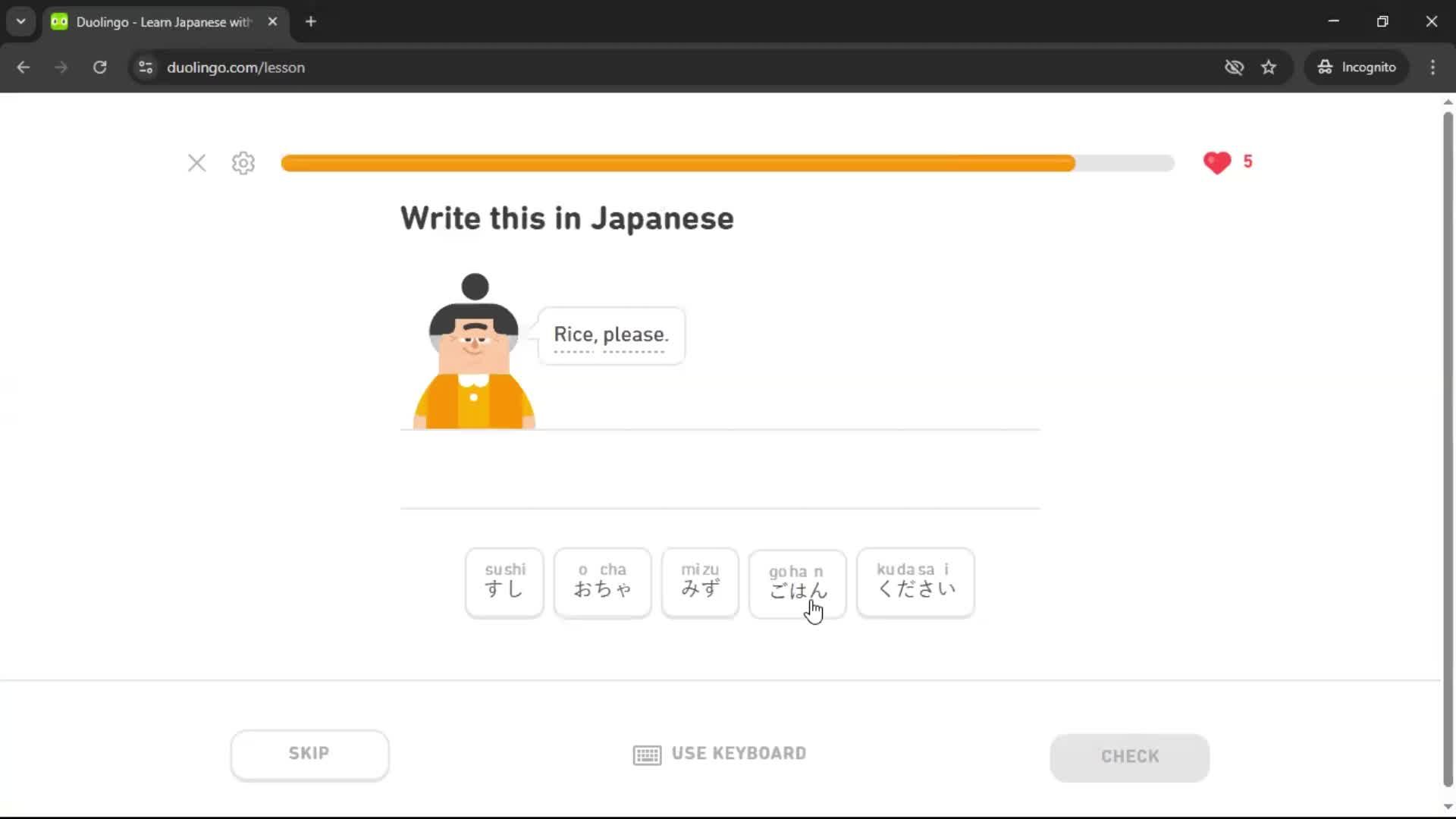
Task: Open the site information icon in the address bar
Action: point(145,67)
